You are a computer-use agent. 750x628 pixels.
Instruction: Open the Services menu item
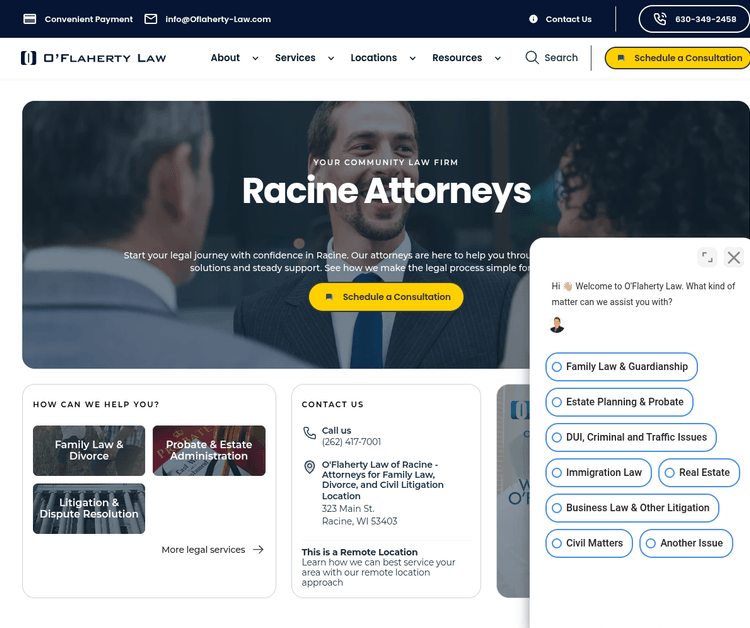click(295, 58)
